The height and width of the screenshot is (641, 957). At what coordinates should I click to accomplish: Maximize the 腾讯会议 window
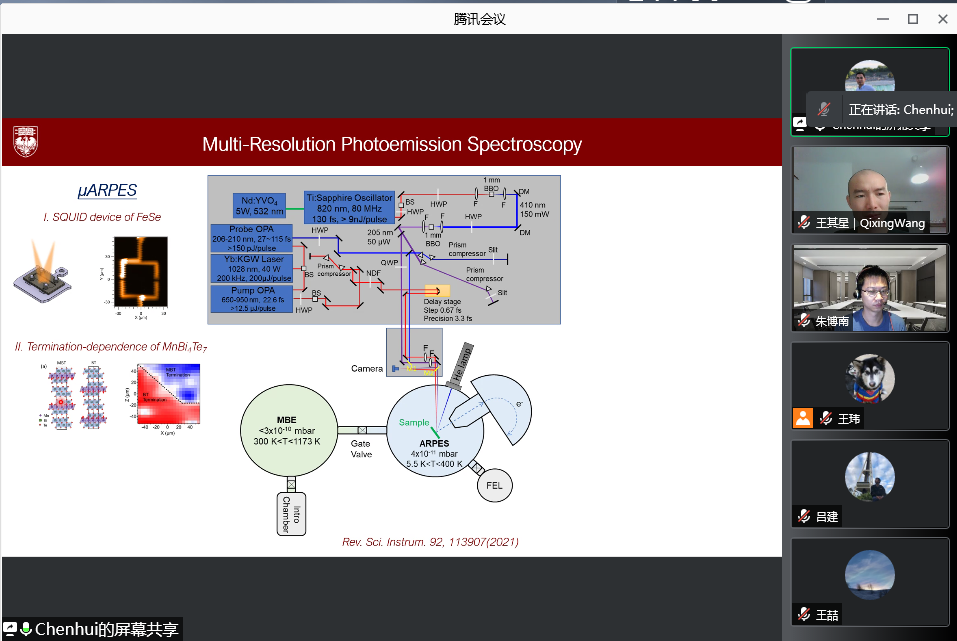pyautogui.click(x=912, y=19)
